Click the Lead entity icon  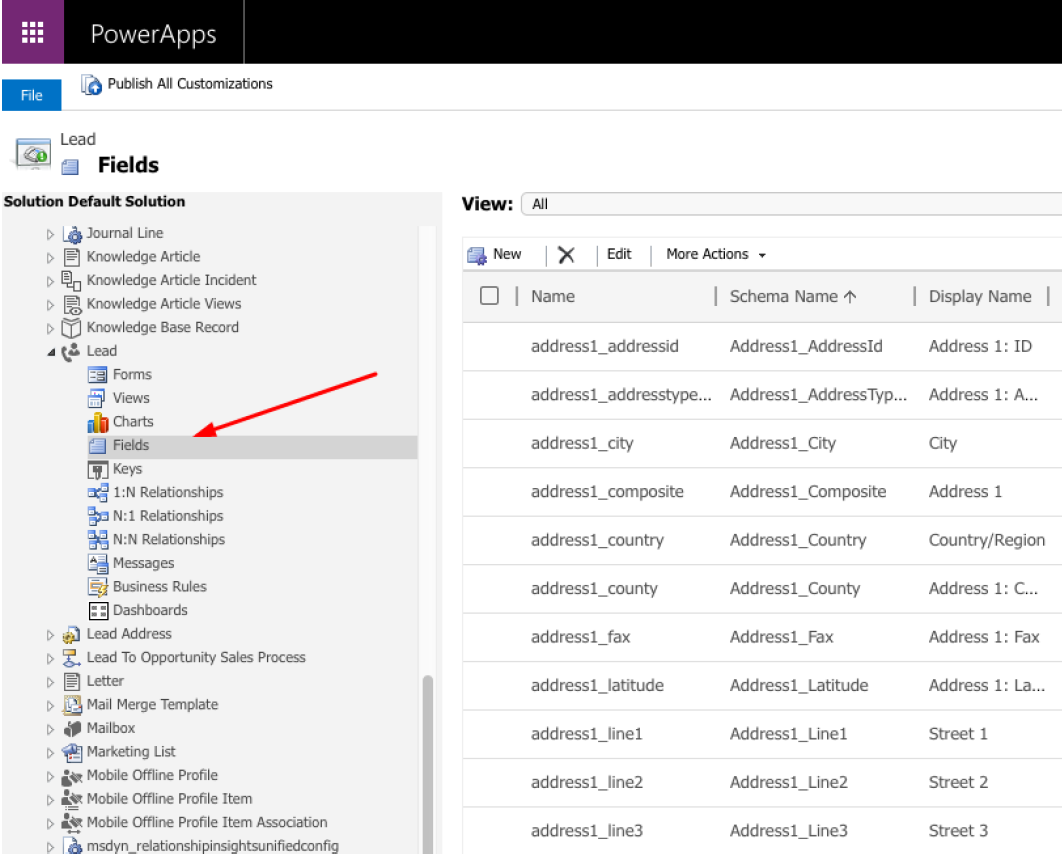tap(71, 352)
